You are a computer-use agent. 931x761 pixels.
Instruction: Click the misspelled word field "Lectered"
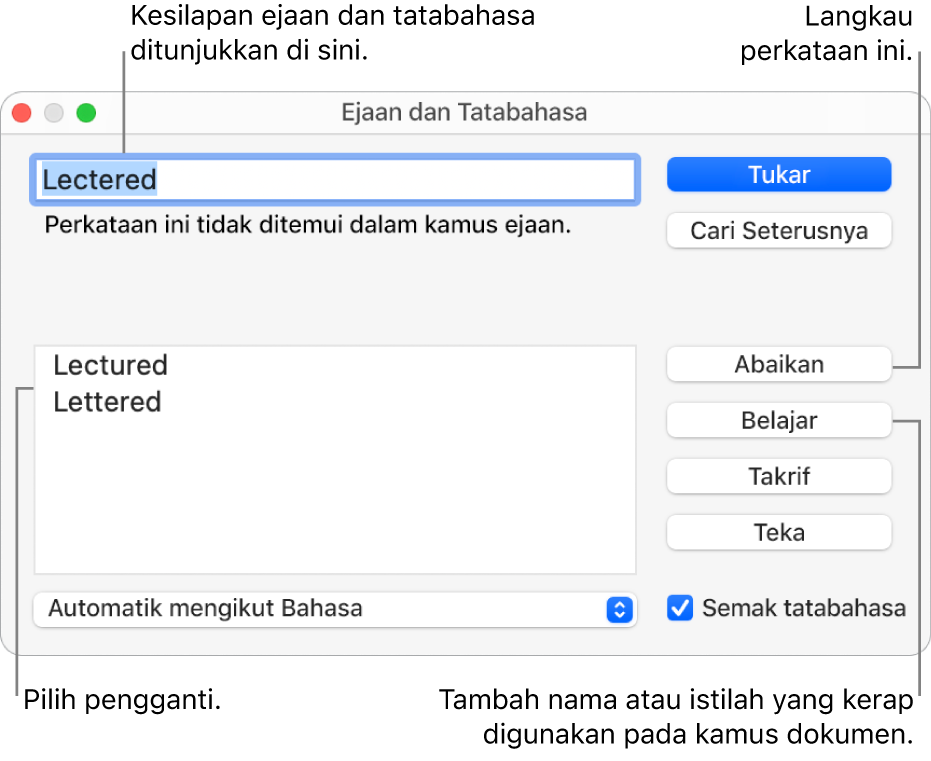pos(335,180)
